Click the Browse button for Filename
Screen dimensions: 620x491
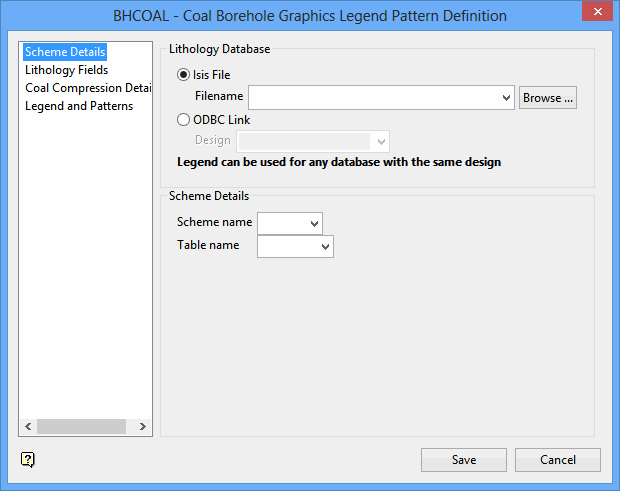[548, 98]
